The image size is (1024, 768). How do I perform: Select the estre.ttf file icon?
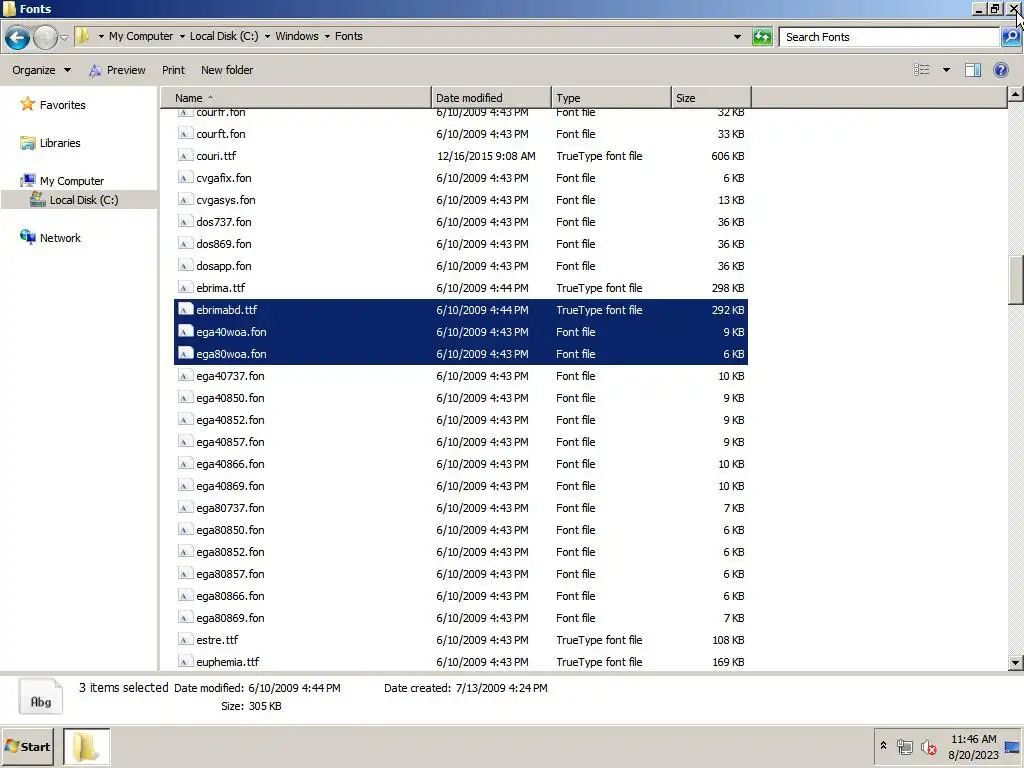tap(185, 639)
